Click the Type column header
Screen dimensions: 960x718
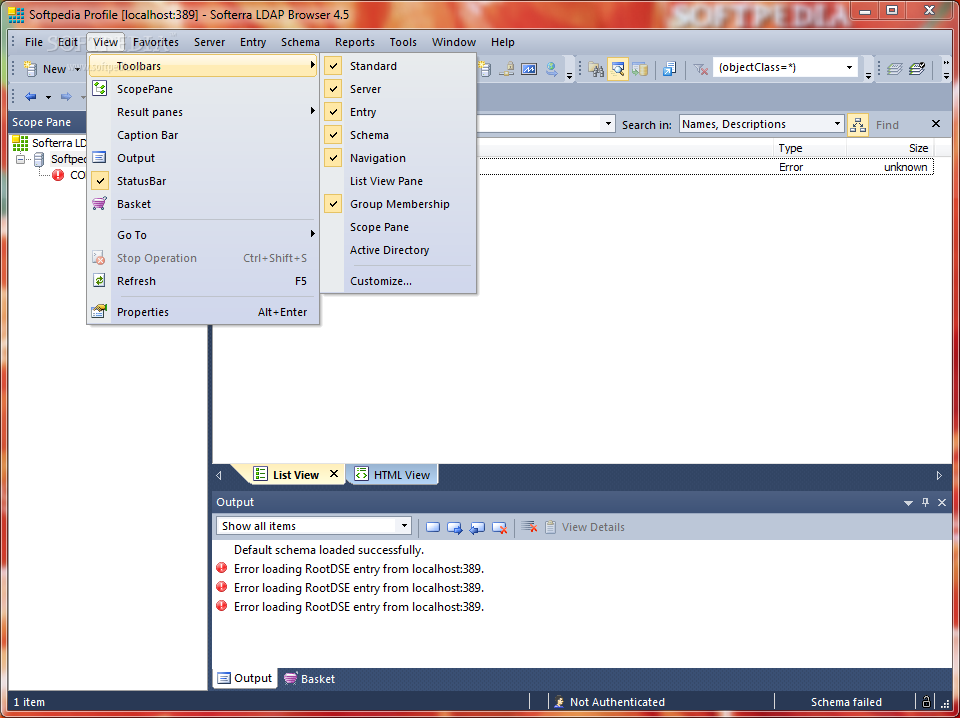click(x=809, y=148)
